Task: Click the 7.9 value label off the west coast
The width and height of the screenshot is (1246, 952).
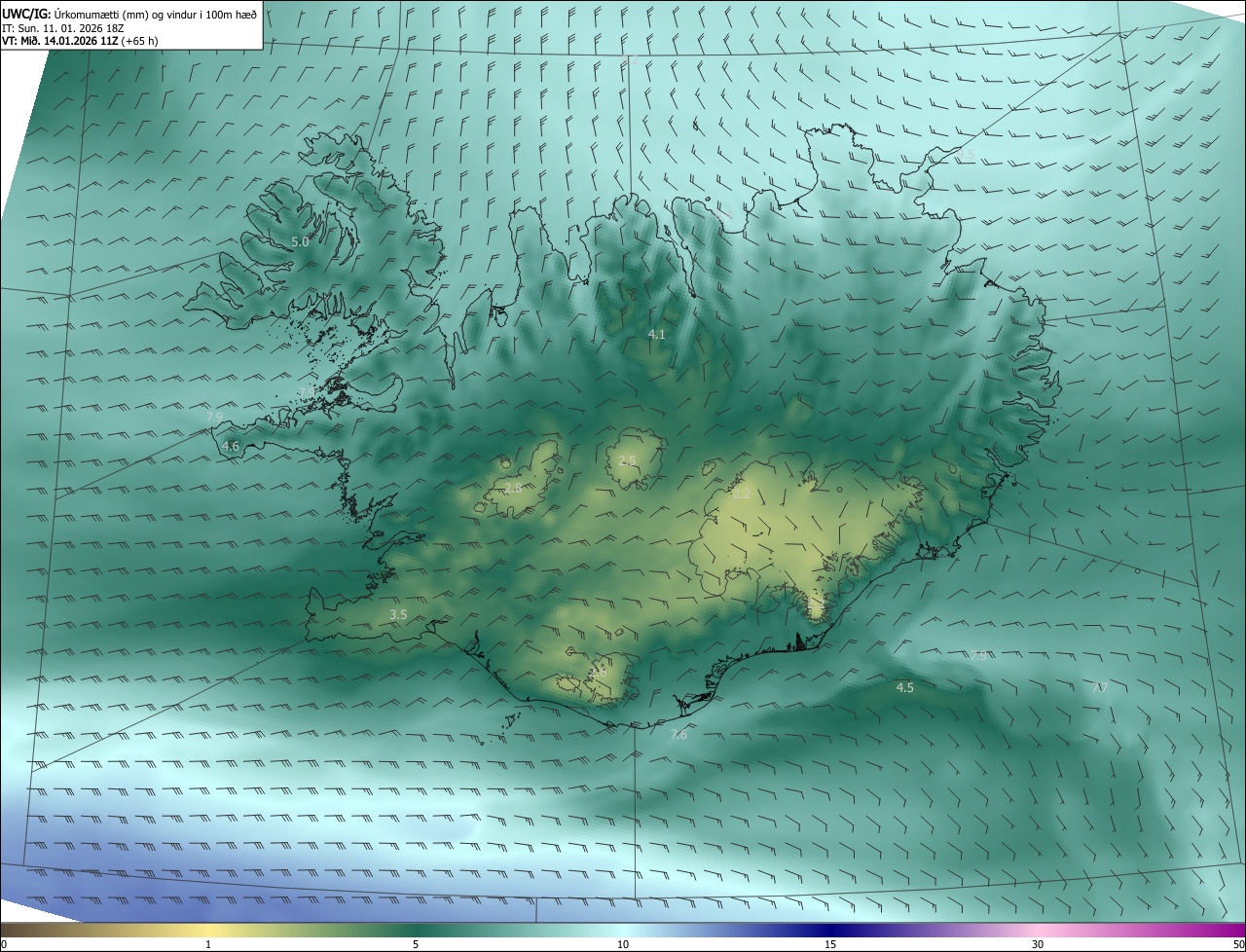Action: 215,417
